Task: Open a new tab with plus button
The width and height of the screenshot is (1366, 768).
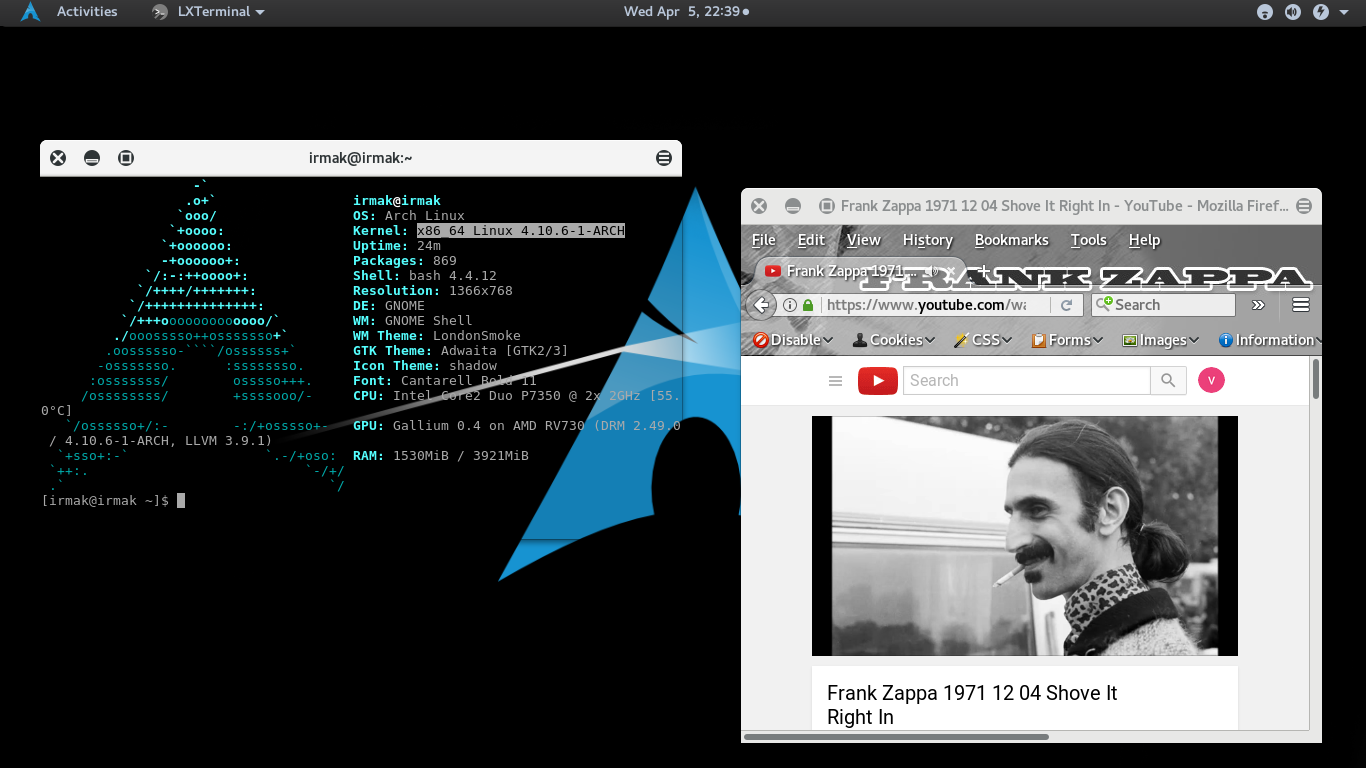Action: (984, 271)
